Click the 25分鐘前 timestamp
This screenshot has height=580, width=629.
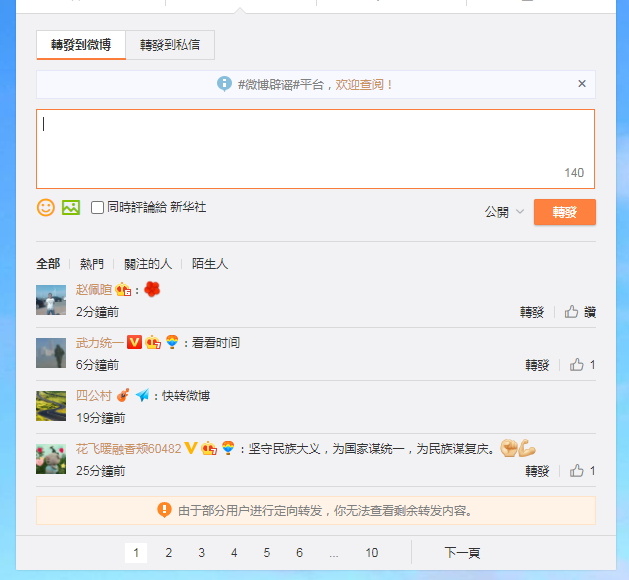pos(101,470)
